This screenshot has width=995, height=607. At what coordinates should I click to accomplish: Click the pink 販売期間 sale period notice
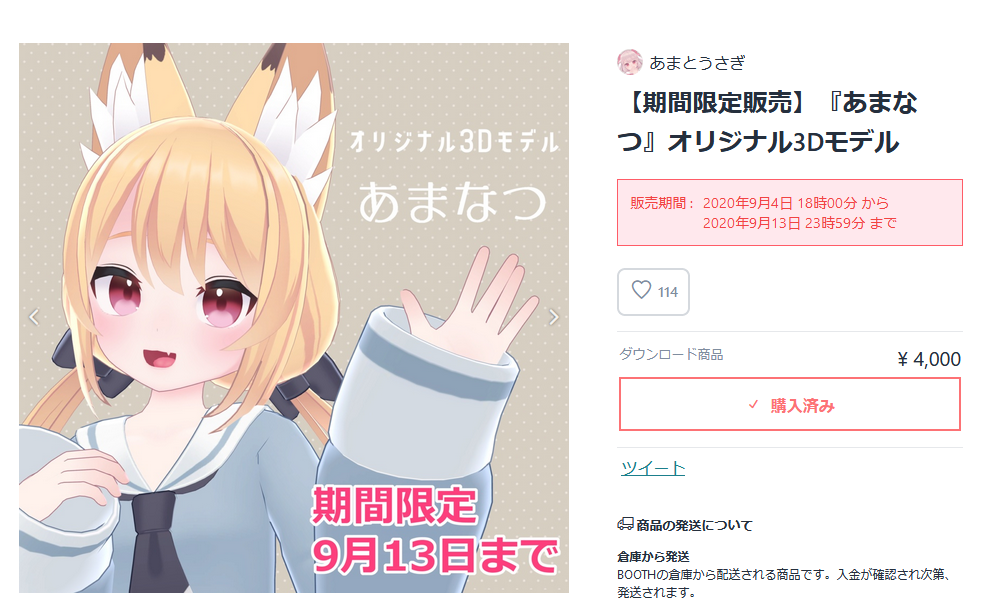click(789, 212)
